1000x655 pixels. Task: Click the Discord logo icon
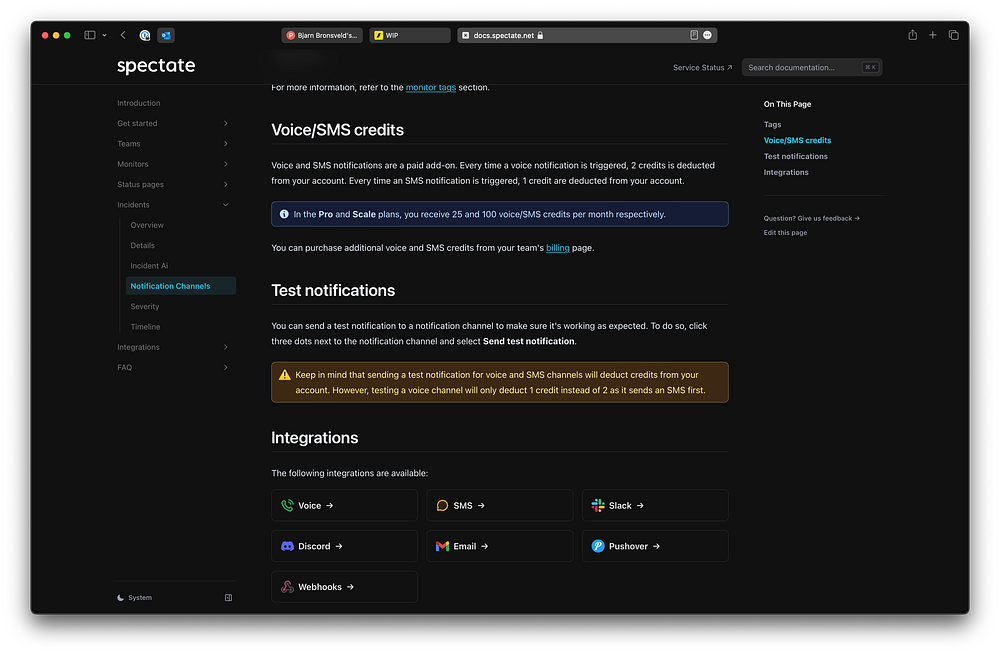[287, 546]
